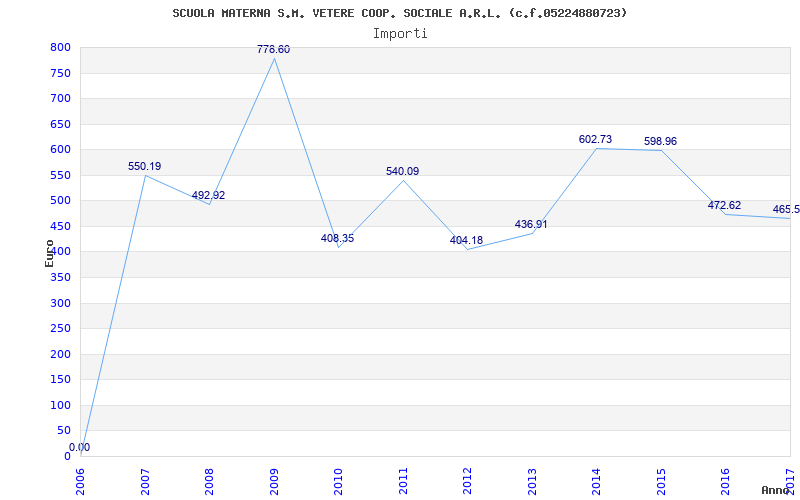Select the 2011 x-axis year label

point(403,482)
